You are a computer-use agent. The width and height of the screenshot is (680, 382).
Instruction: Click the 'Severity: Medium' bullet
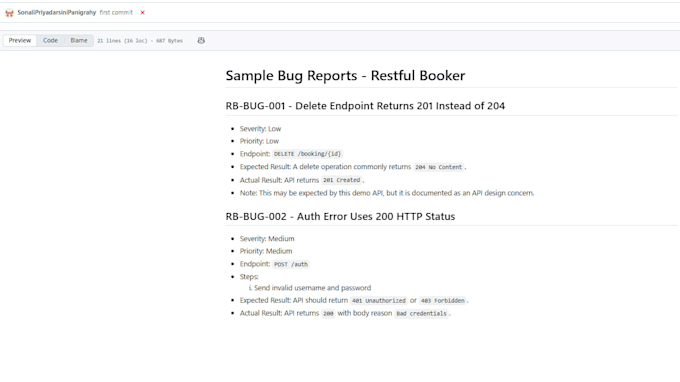267,239
